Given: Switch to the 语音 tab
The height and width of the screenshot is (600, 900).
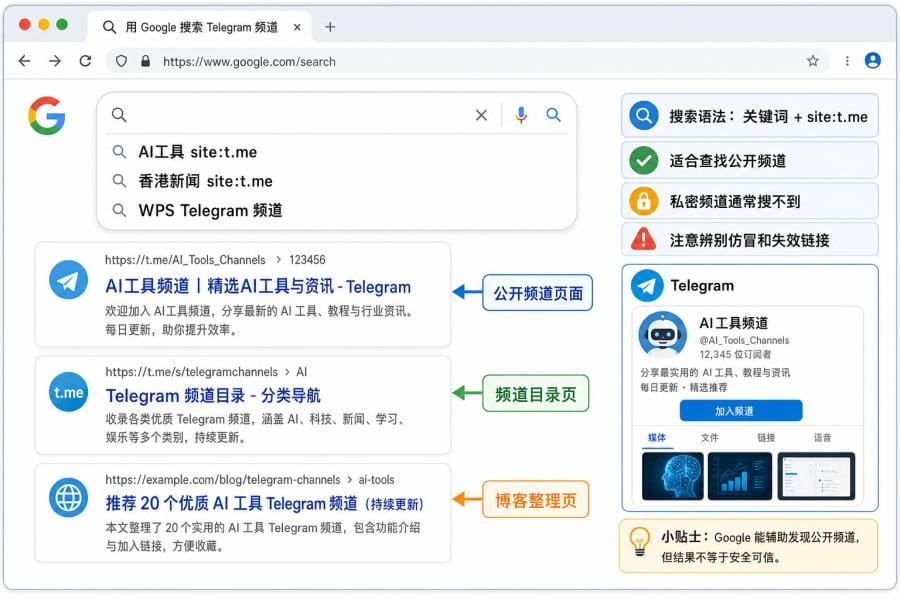Looking at the screenshot, I should coord(823,438).
